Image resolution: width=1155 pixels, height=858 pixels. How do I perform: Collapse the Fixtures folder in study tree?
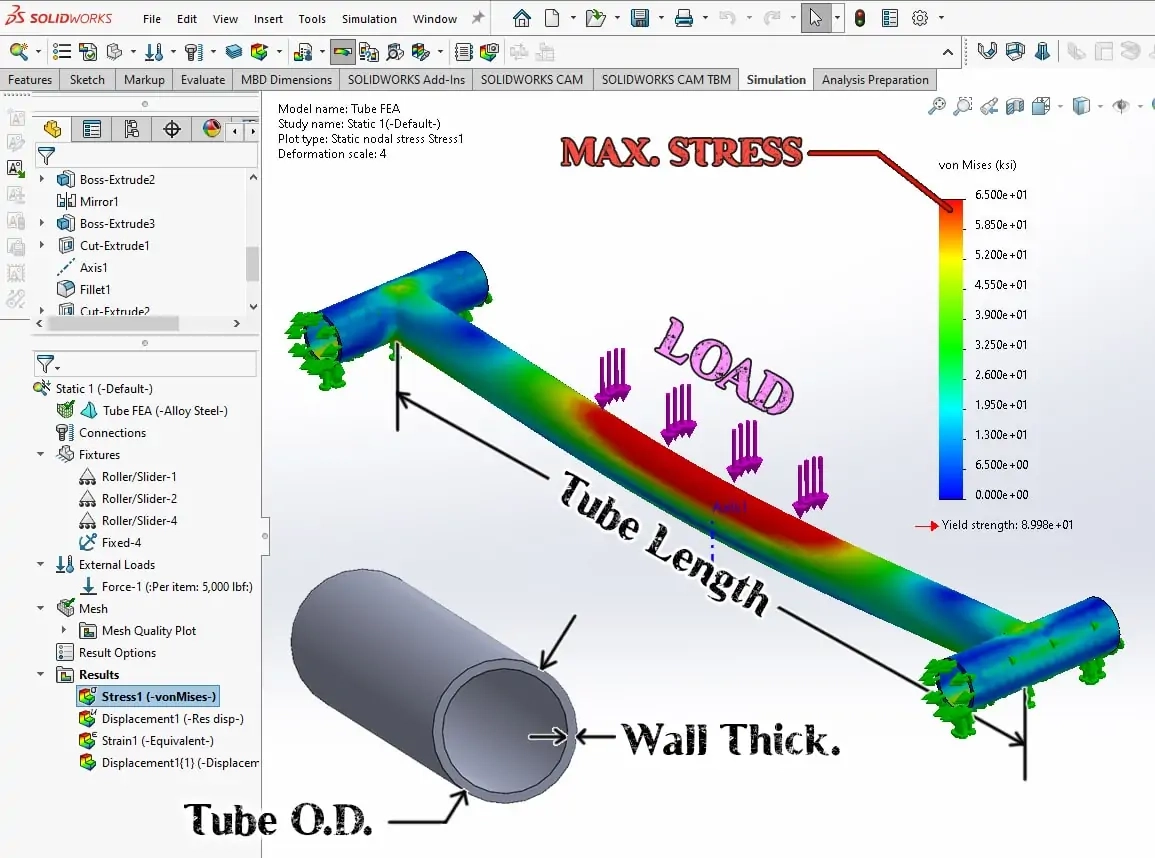pyautogui.click(x=41, y=455)
